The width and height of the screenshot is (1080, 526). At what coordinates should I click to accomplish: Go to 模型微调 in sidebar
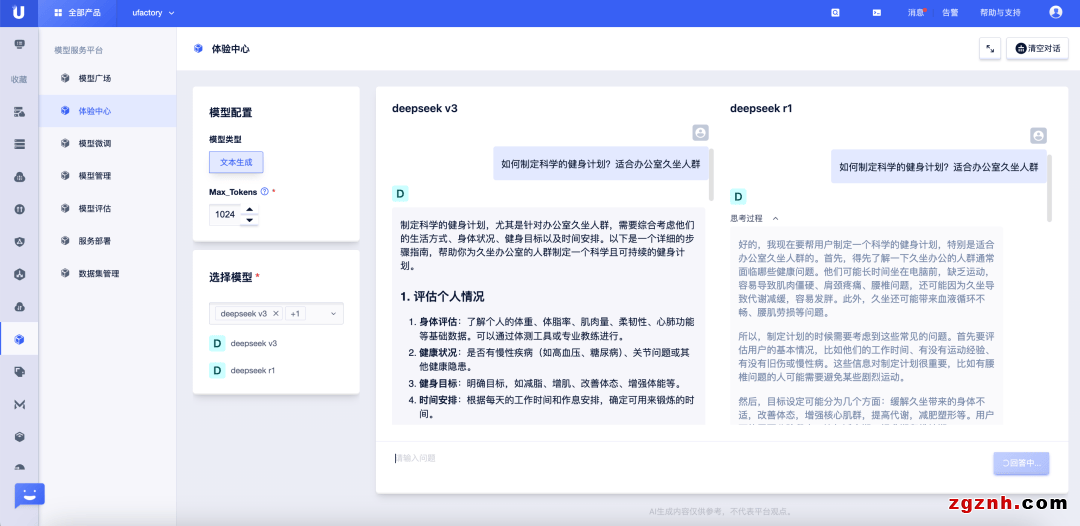pyautogui.click(x=95, y=143)
